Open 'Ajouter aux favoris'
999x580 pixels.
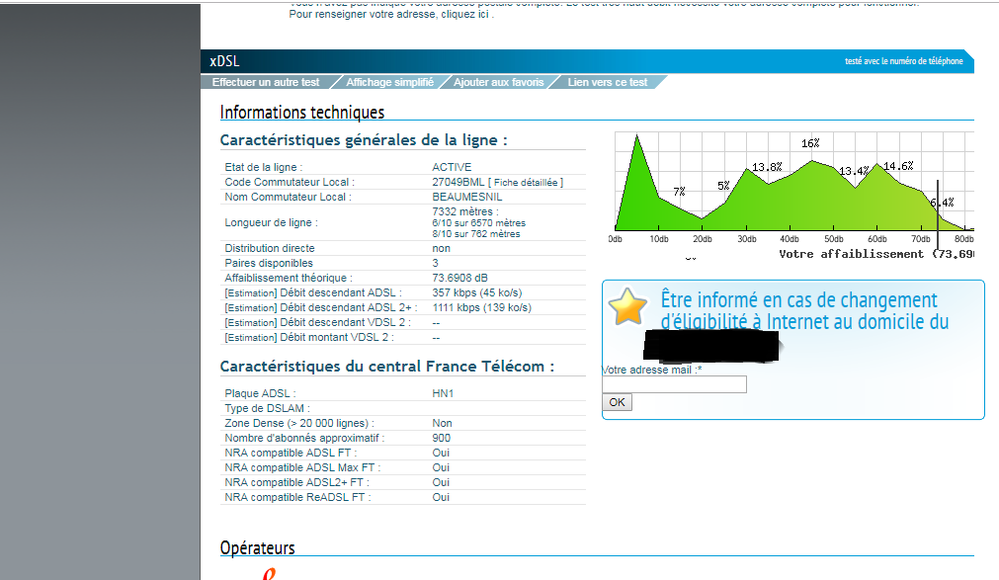498,82
